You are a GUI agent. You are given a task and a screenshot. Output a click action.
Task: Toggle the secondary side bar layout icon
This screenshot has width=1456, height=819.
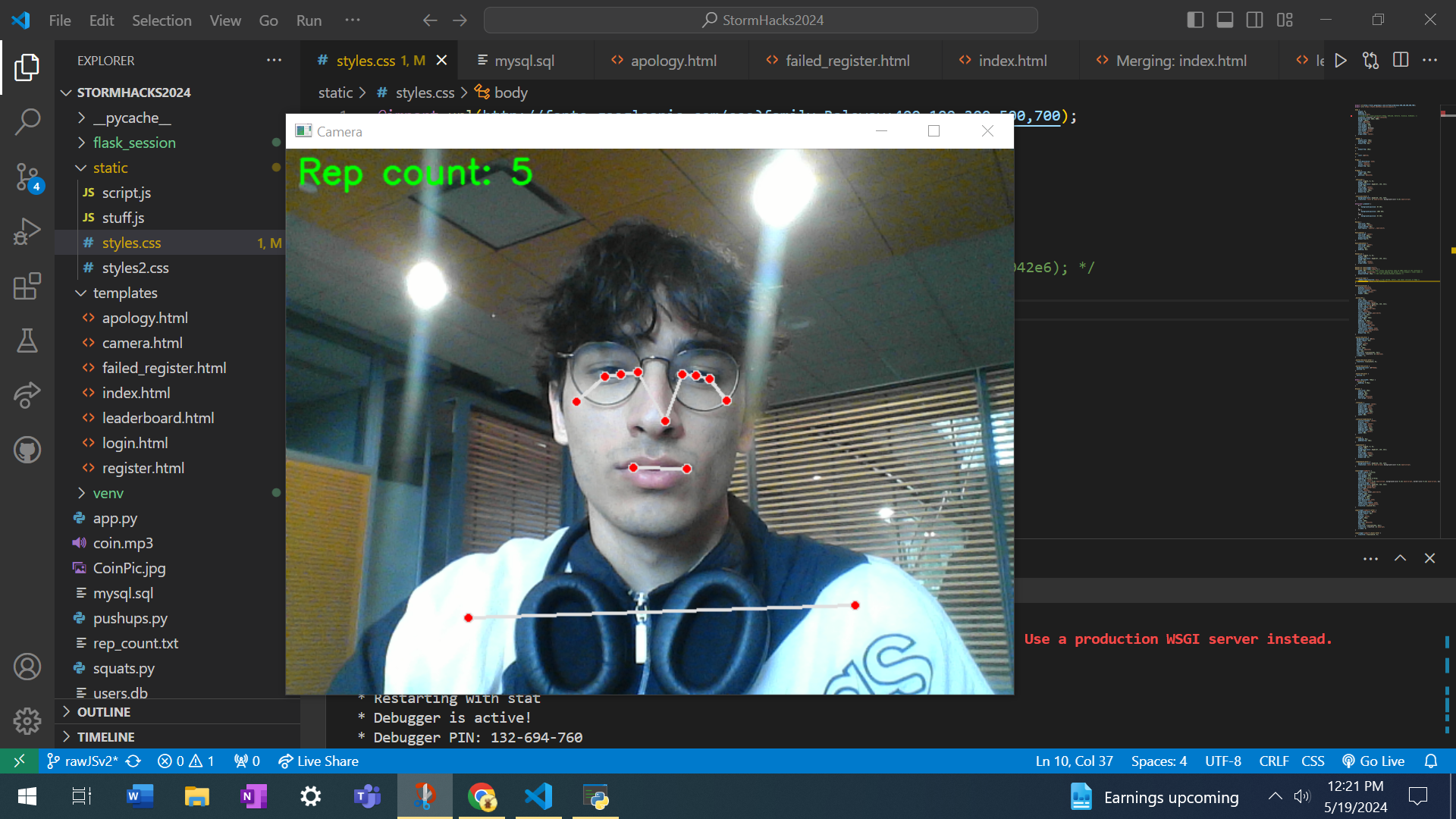[1254, 20]
